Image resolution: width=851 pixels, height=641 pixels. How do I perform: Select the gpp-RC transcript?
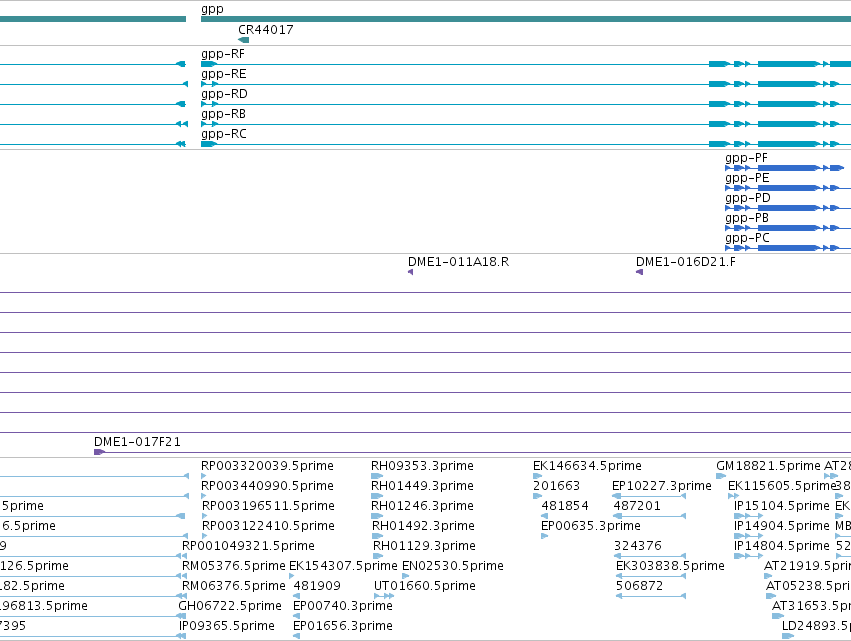point(224,134)
